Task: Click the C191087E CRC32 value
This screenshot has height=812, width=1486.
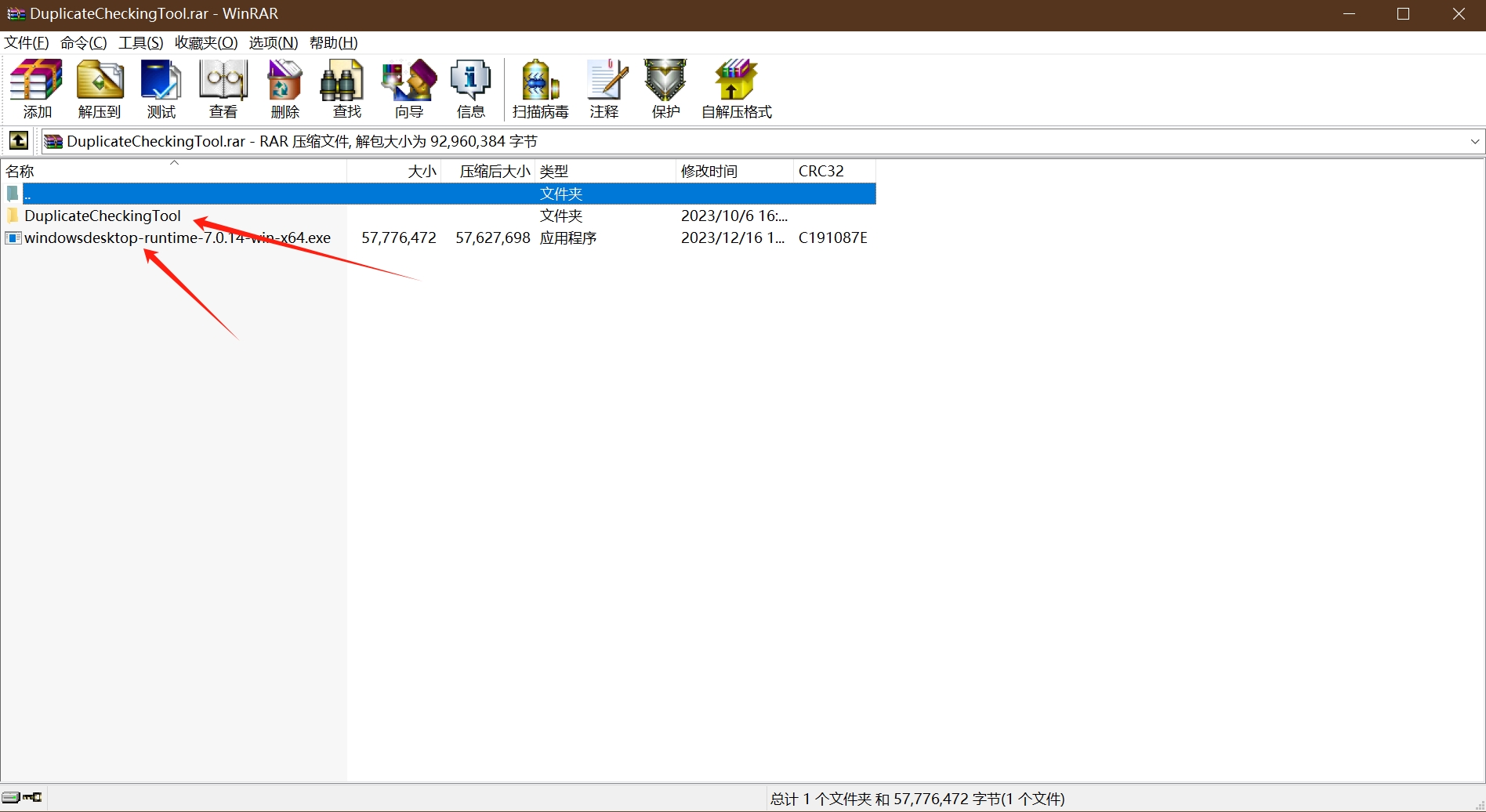Action: (833, 237)
